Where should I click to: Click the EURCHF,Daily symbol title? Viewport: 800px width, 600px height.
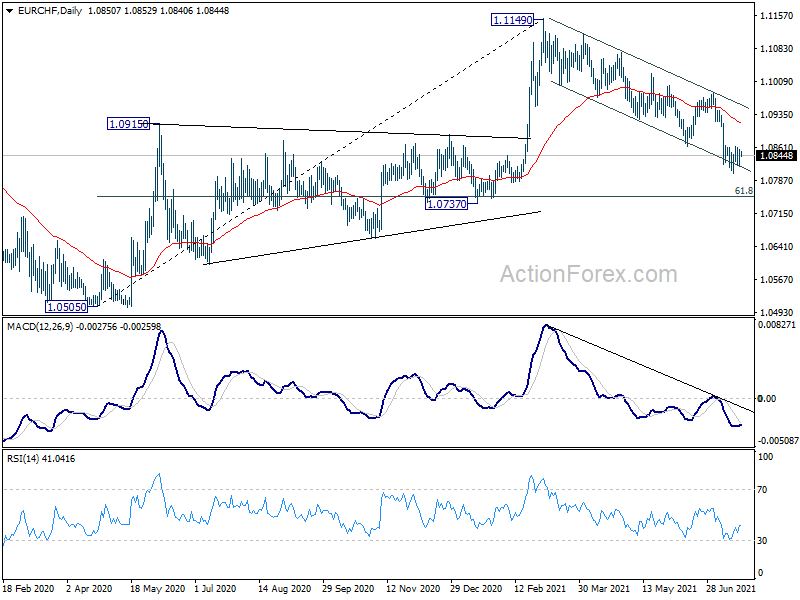click(50, 10)
